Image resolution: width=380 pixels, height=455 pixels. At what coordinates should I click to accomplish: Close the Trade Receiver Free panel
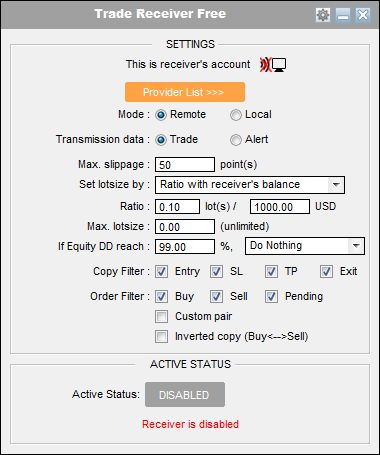point(363,15)
